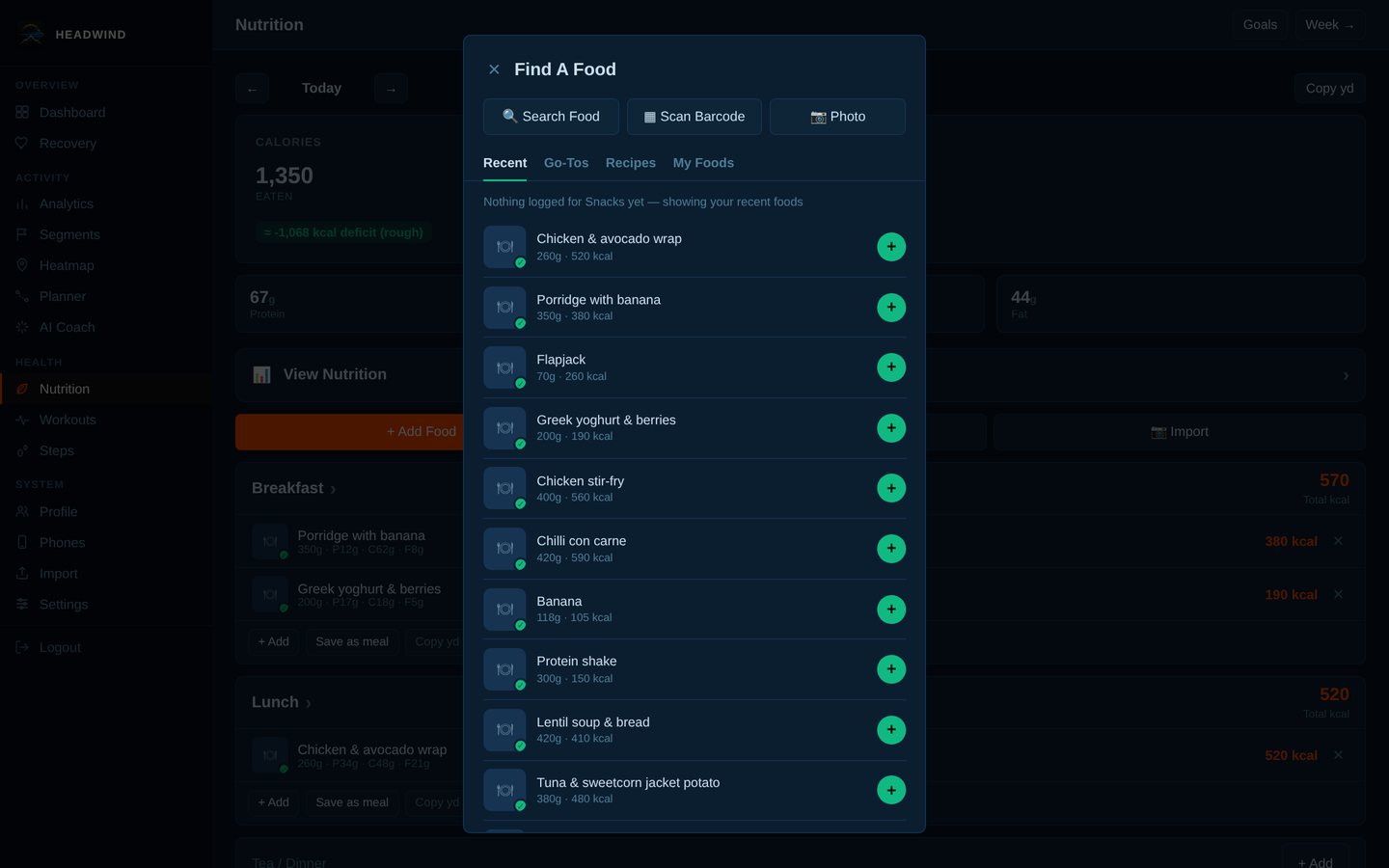Add Greek yoghurt & berries plus icon
Screen dimensions: 1389x868
click(891, 428)
